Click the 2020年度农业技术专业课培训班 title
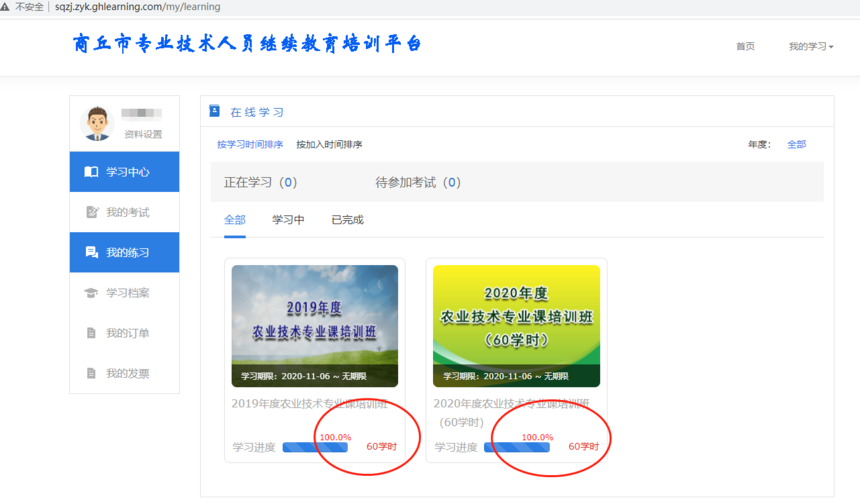 pos(511,413)
